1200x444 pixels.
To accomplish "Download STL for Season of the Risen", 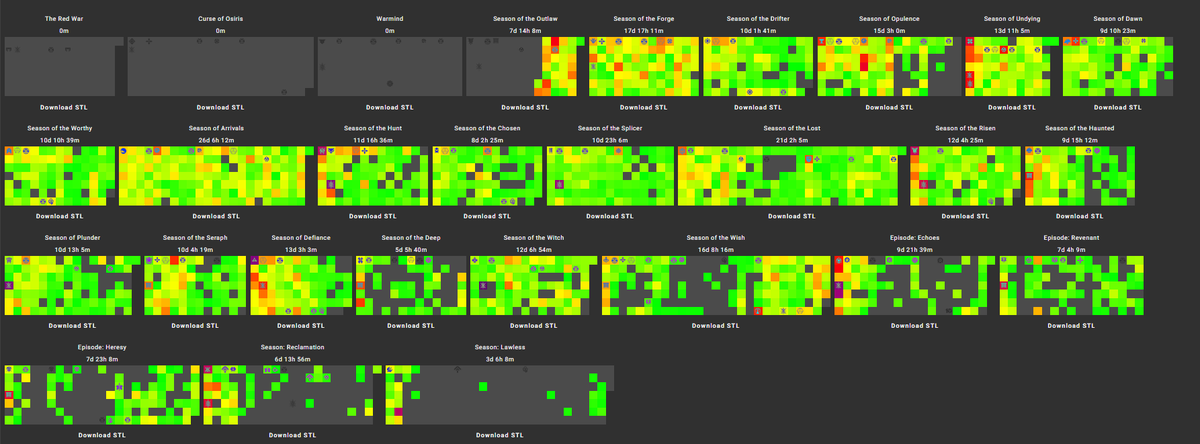I will [966, 216].
